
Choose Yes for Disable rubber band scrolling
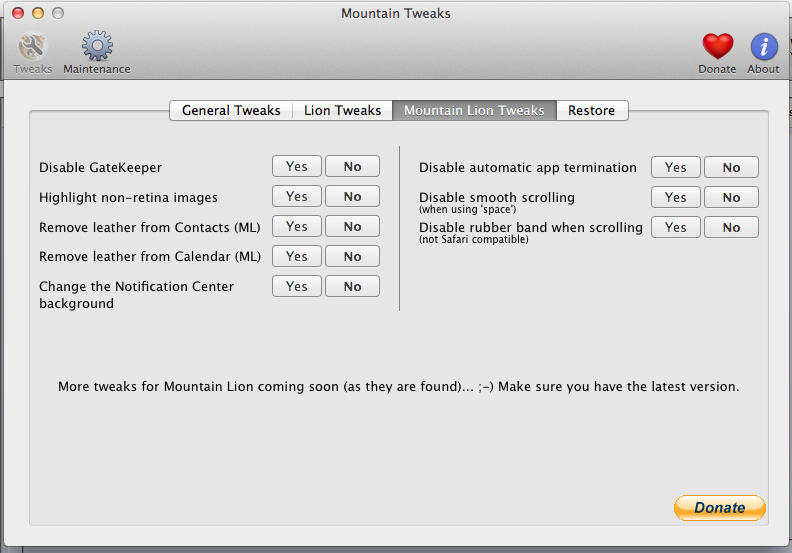click(x=675, y=227)
